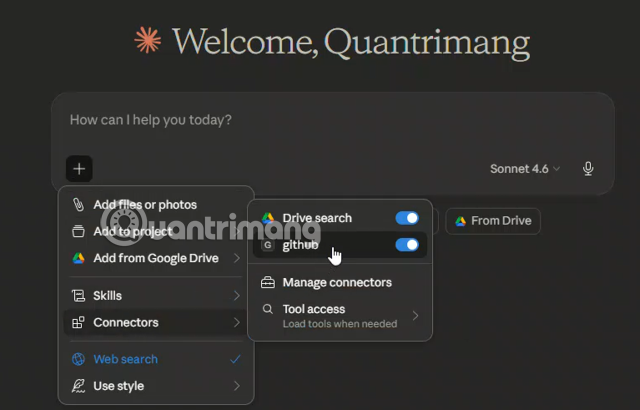
Task: Click the Web search globe icon
Action: pos(78,360)
